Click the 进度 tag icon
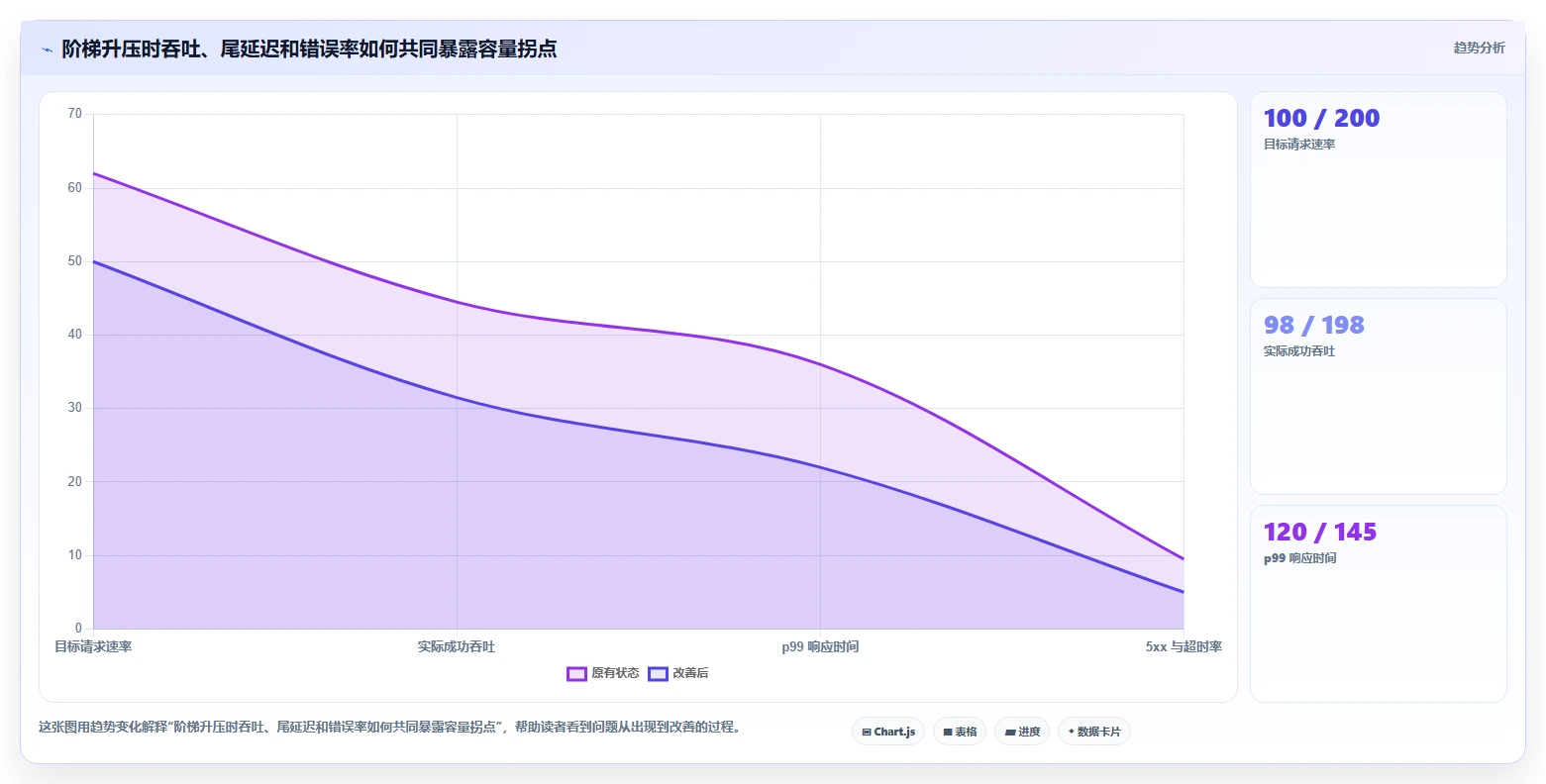Screen dimensions: 1546x784 [x=1009, y=732]
